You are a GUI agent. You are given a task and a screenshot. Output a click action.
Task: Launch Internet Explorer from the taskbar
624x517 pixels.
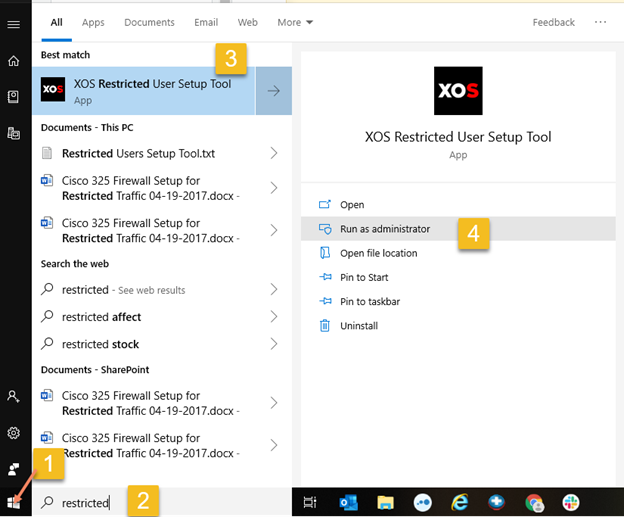click(460, 502)
